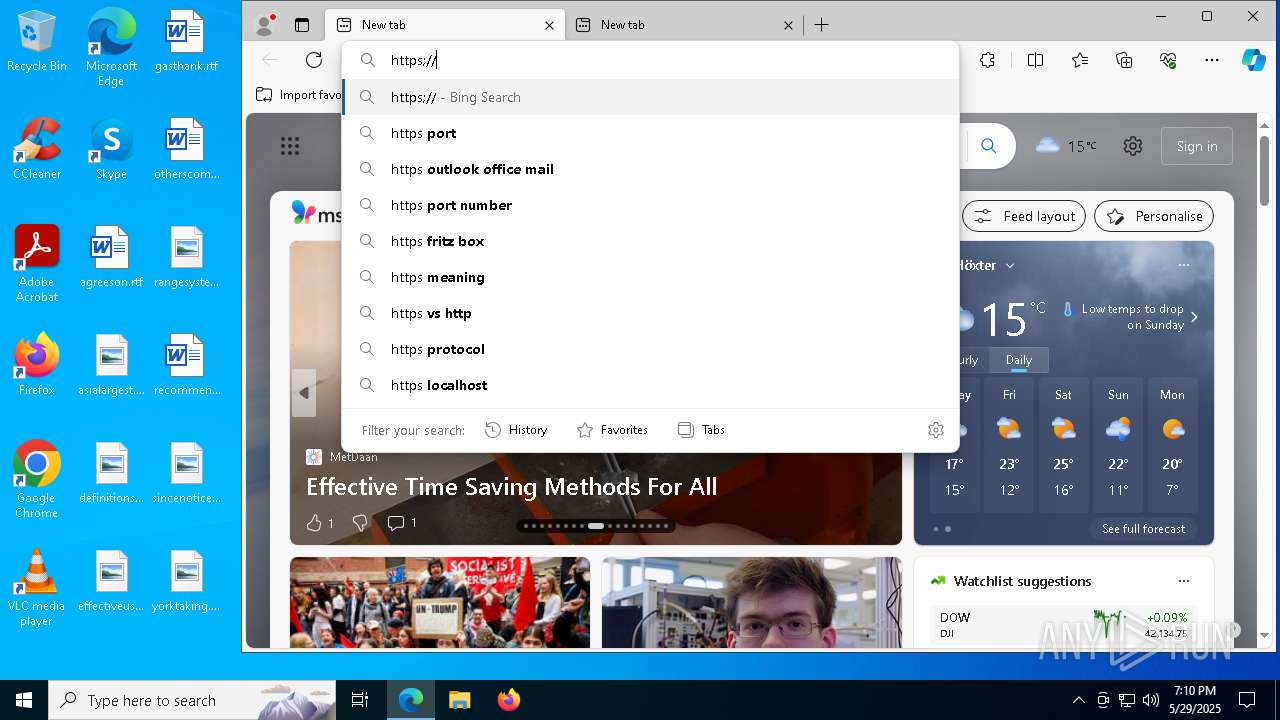Viewport: 1280px width, 720px height.
Task: Expand the Höxter location dropdown
Action: pos(1010,266)
